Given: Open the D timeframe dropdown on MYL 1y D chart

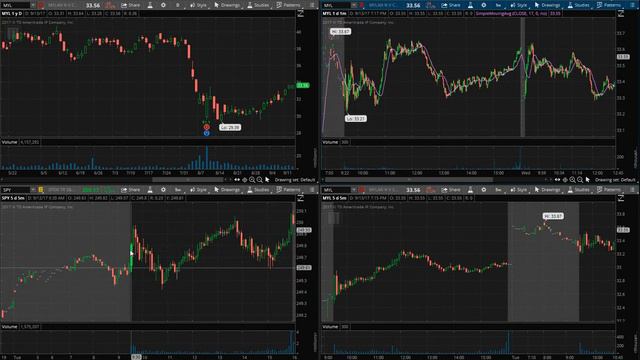Looking at the screenshot, I should (178, 5).
